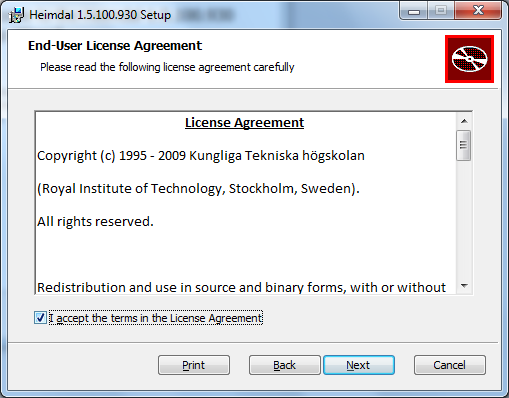Click the License Agreement heading in text box
The height and width of the screenshot is (398, 509).
pos(244,123)
